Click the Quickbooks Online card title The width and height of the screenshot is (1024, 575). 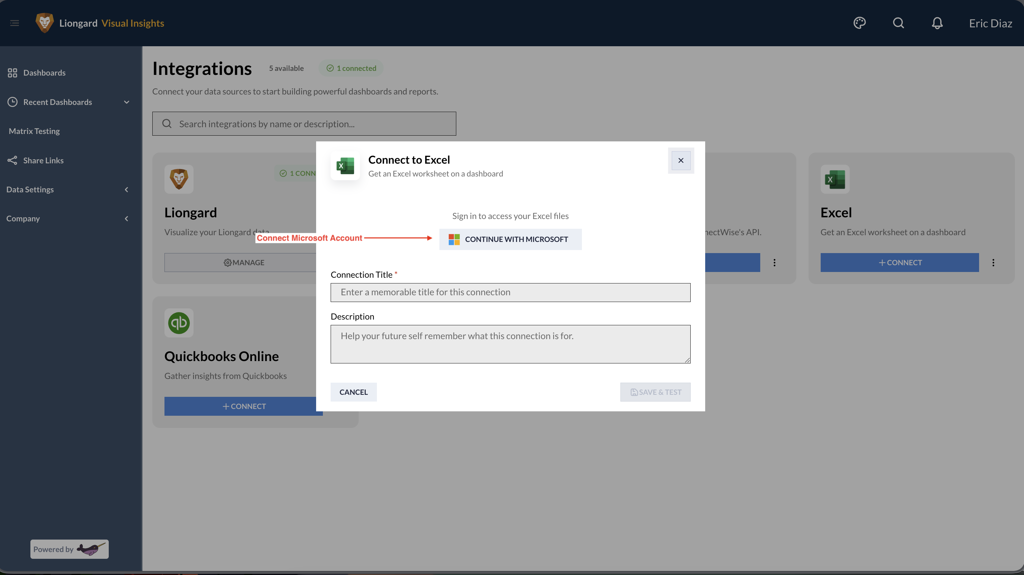click(221, 356)
